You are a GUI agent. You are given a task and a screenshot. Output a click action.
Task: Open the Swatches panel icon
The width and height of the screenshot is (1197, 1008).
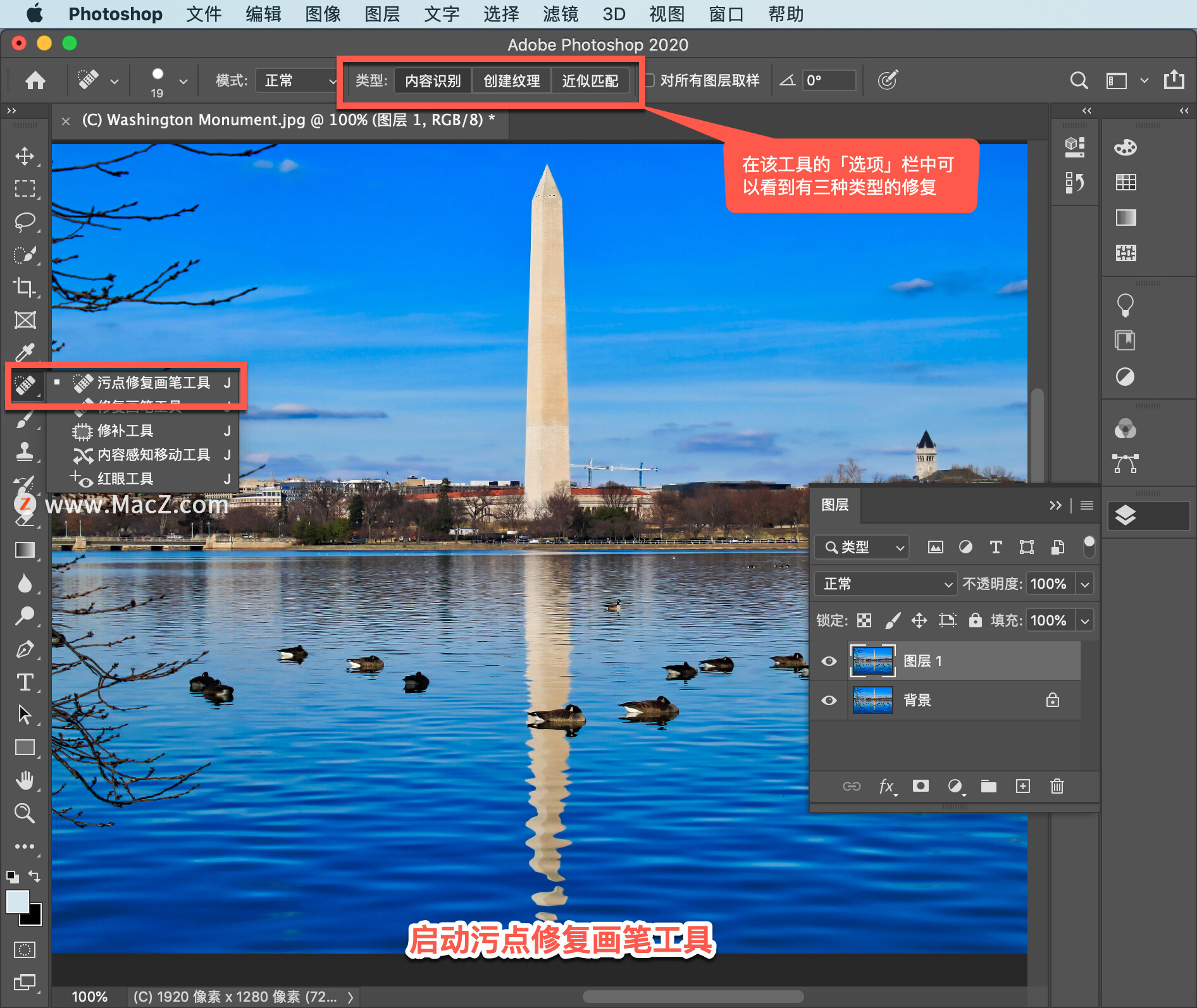click(1126, 183)
